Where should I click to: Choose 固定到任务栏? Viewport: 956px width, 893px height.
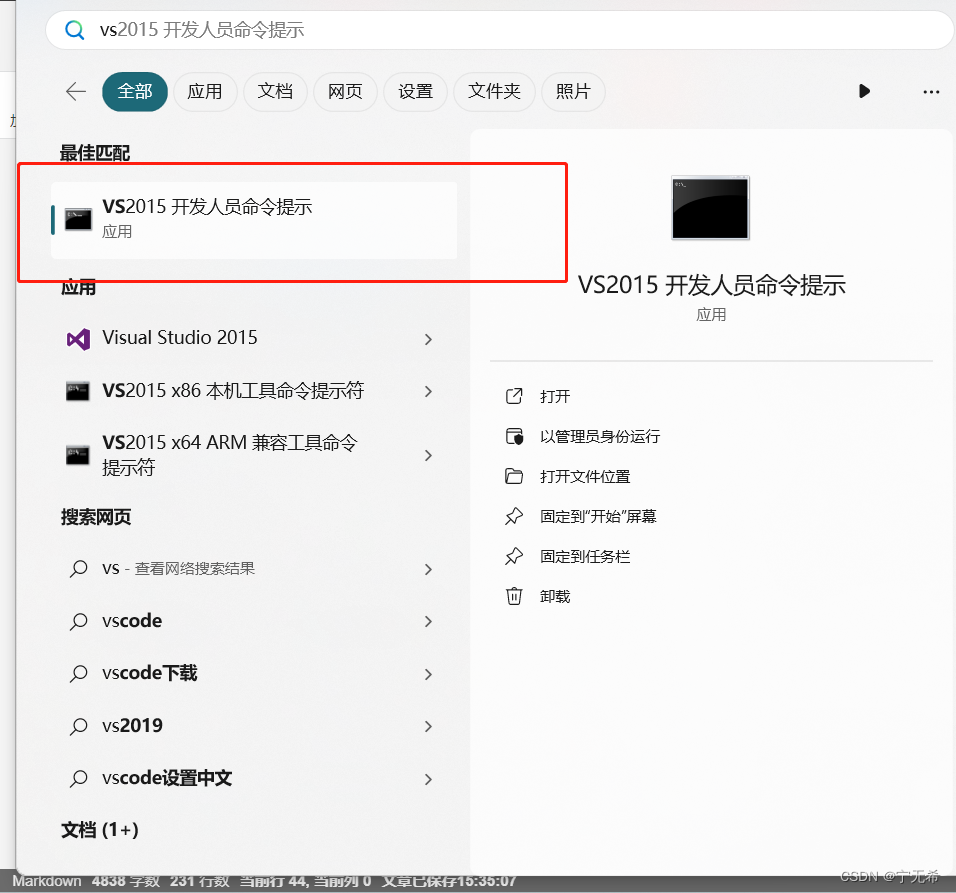click(585, 557)
